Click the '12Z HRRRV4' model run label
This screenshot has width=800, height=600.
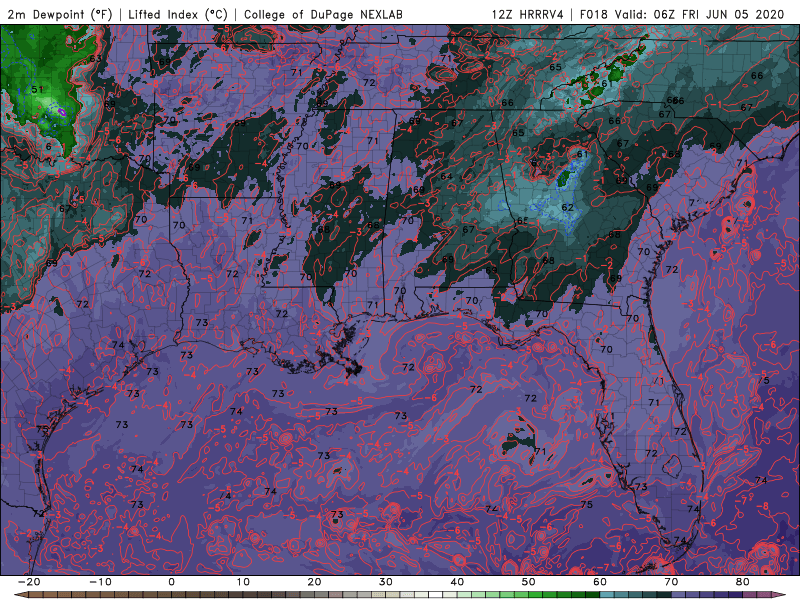pyautogui.click(x=528, y=14)
